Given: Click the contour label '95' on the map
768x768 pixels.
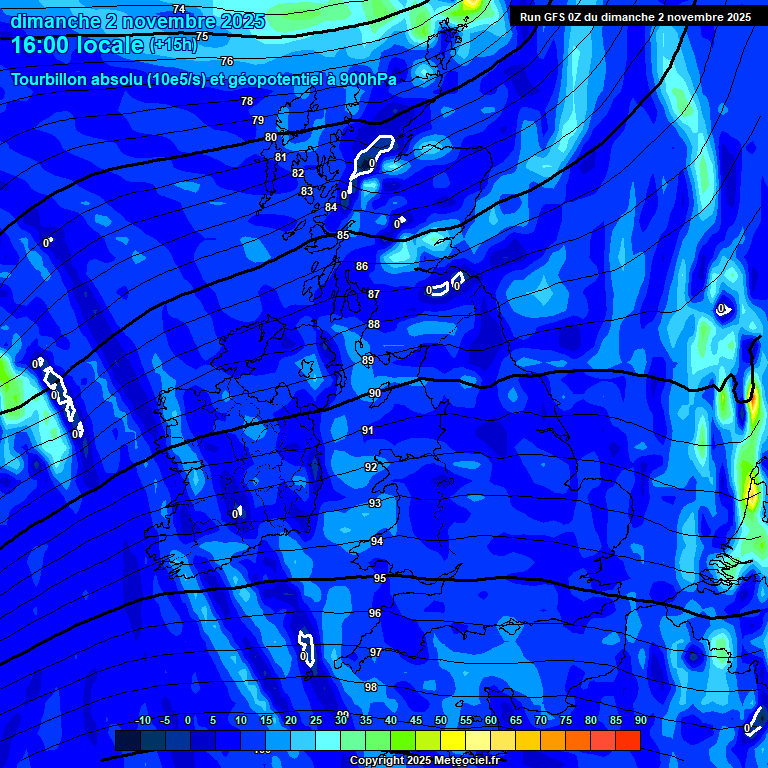Looking at the screenshot, I should coord(380,579).
